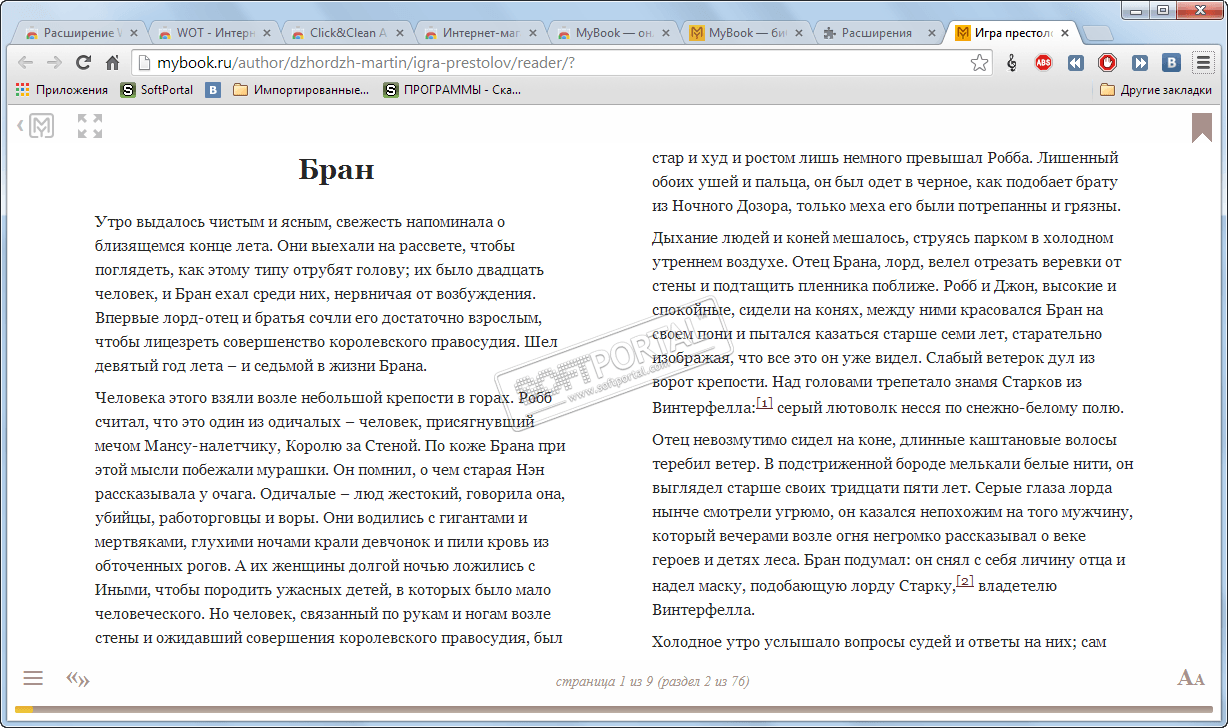
Task: Close the Игра престолов tab
Action: [x=1064, y=33]
